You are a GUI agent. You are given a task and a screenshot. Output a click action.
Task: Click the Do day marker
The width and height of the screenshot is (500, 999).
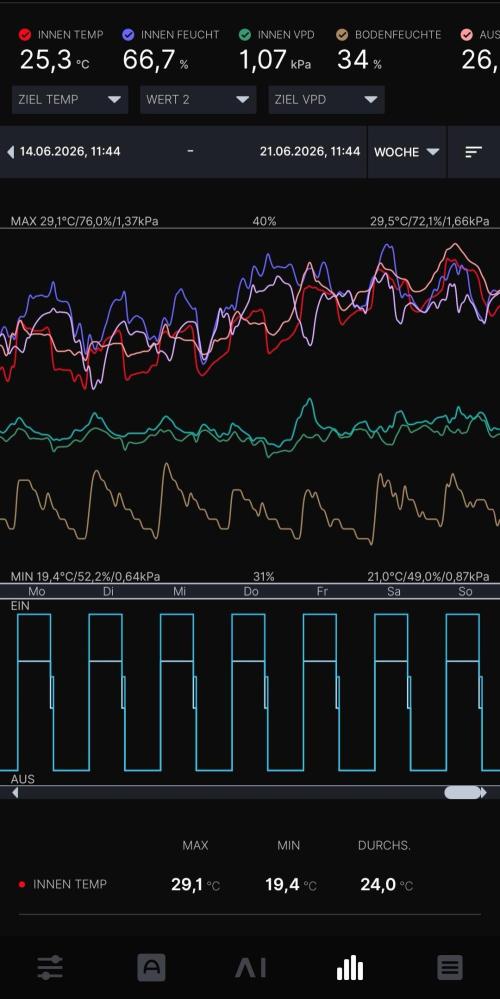pos(251,591)
